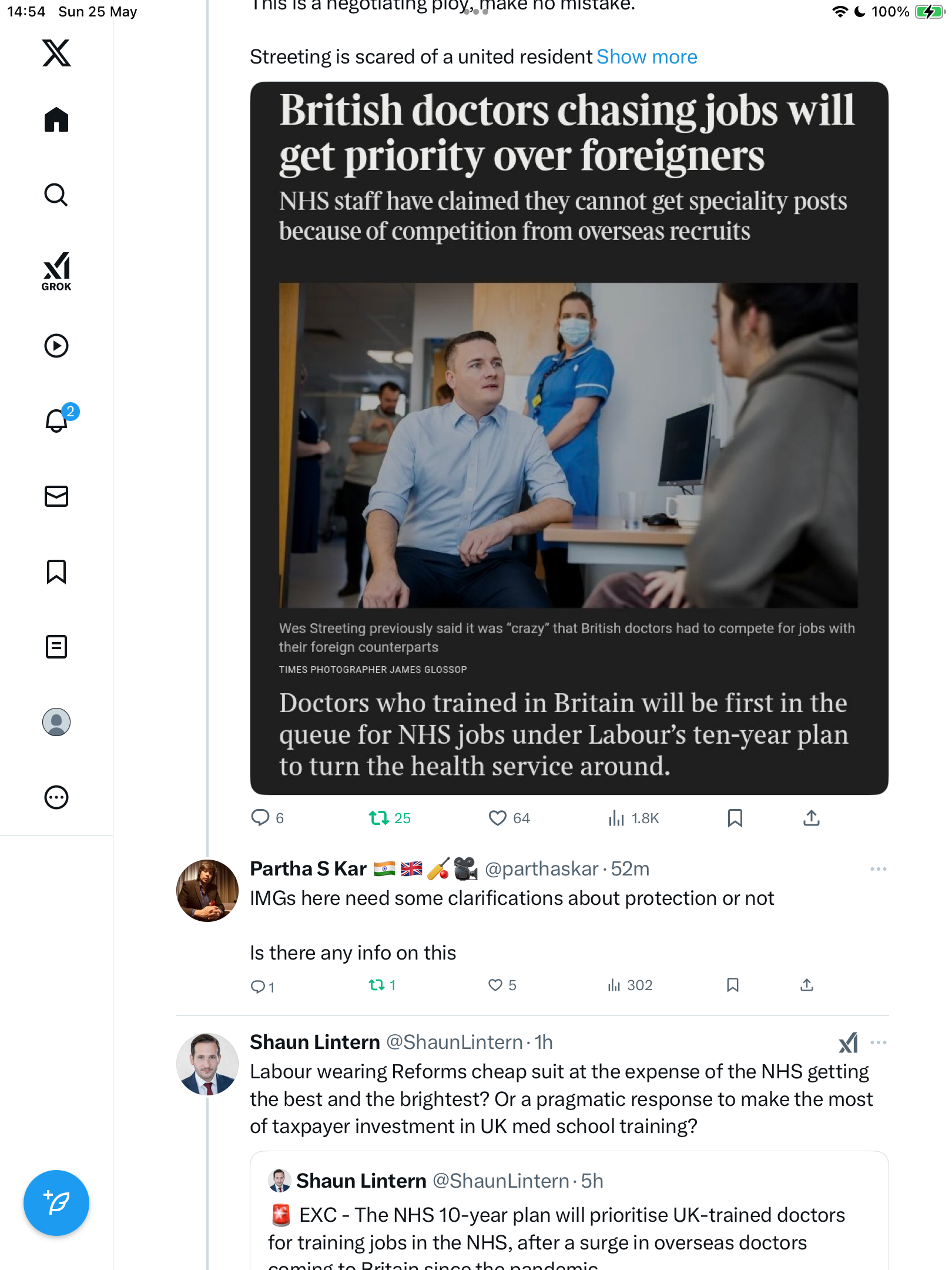Open options menu on Shaun Lintern's post

click(x=878, y=1042)
